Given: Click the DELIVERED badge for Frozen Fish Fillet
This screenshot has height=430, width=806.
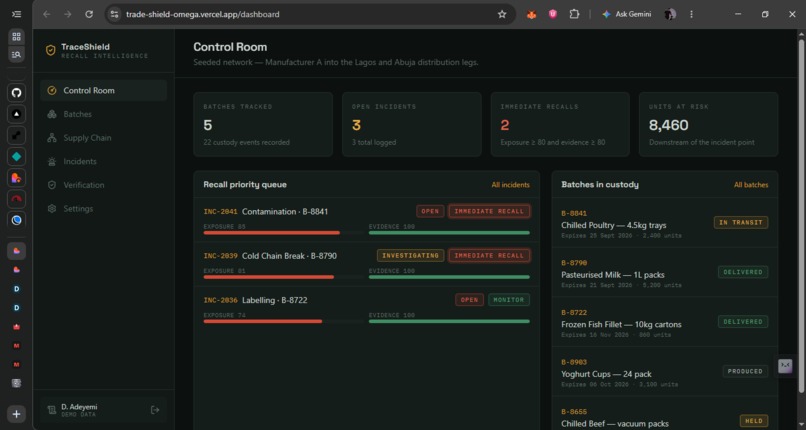Looking at the screenshot, I should tap(743, 322).
